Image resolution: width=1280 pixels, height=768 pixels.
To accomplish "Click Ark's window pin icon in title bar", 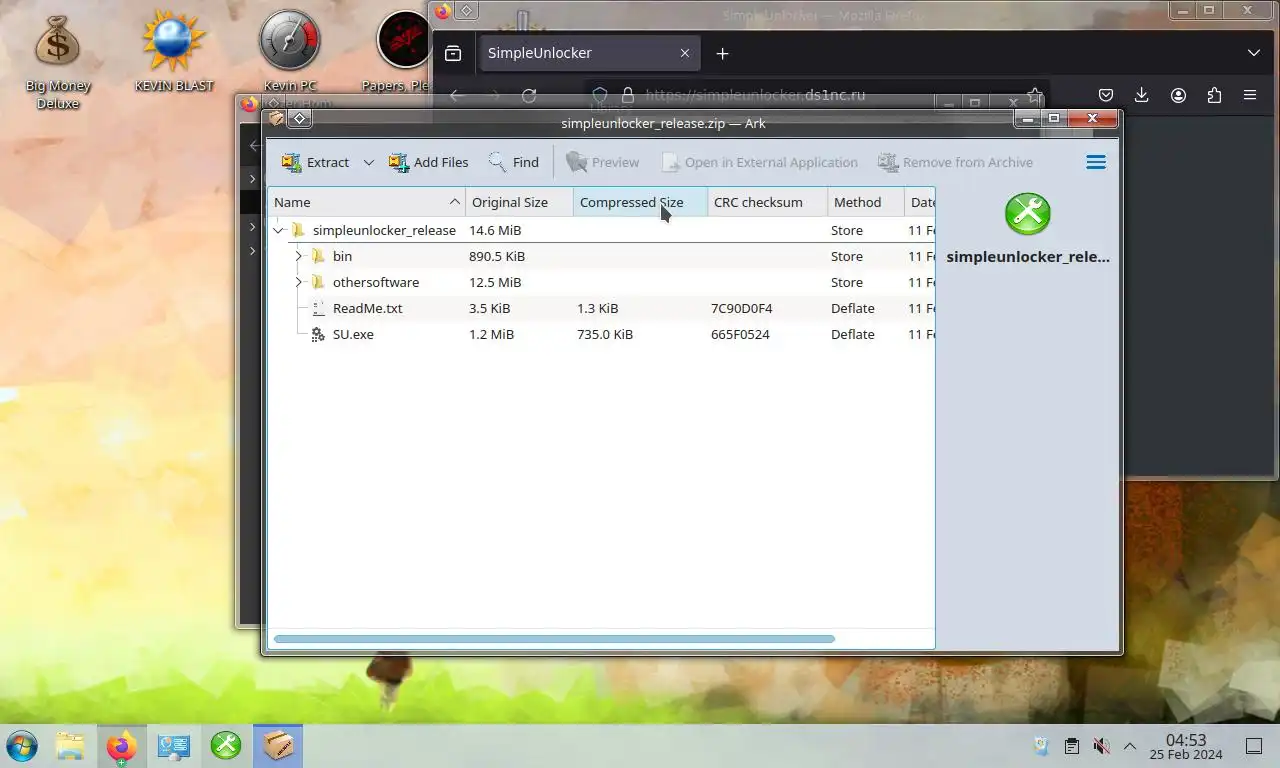I will [299, 119].
